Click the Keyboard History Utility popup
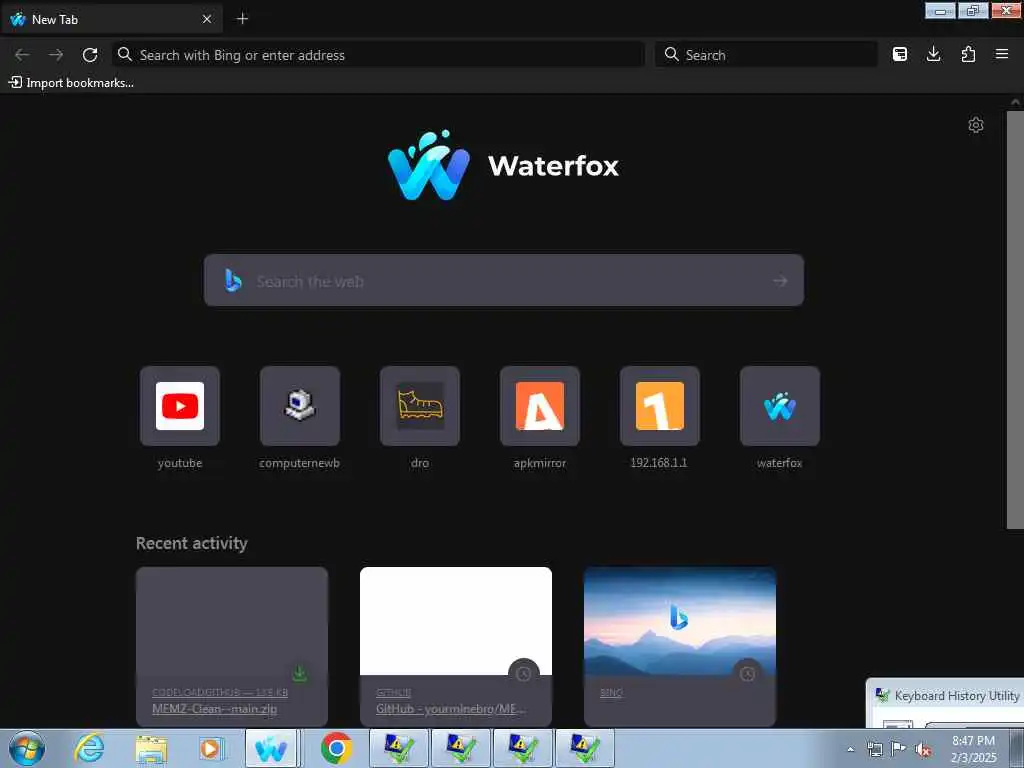Image resolution: width=1024 pixels, height=768 pixels. coord(946,703)
